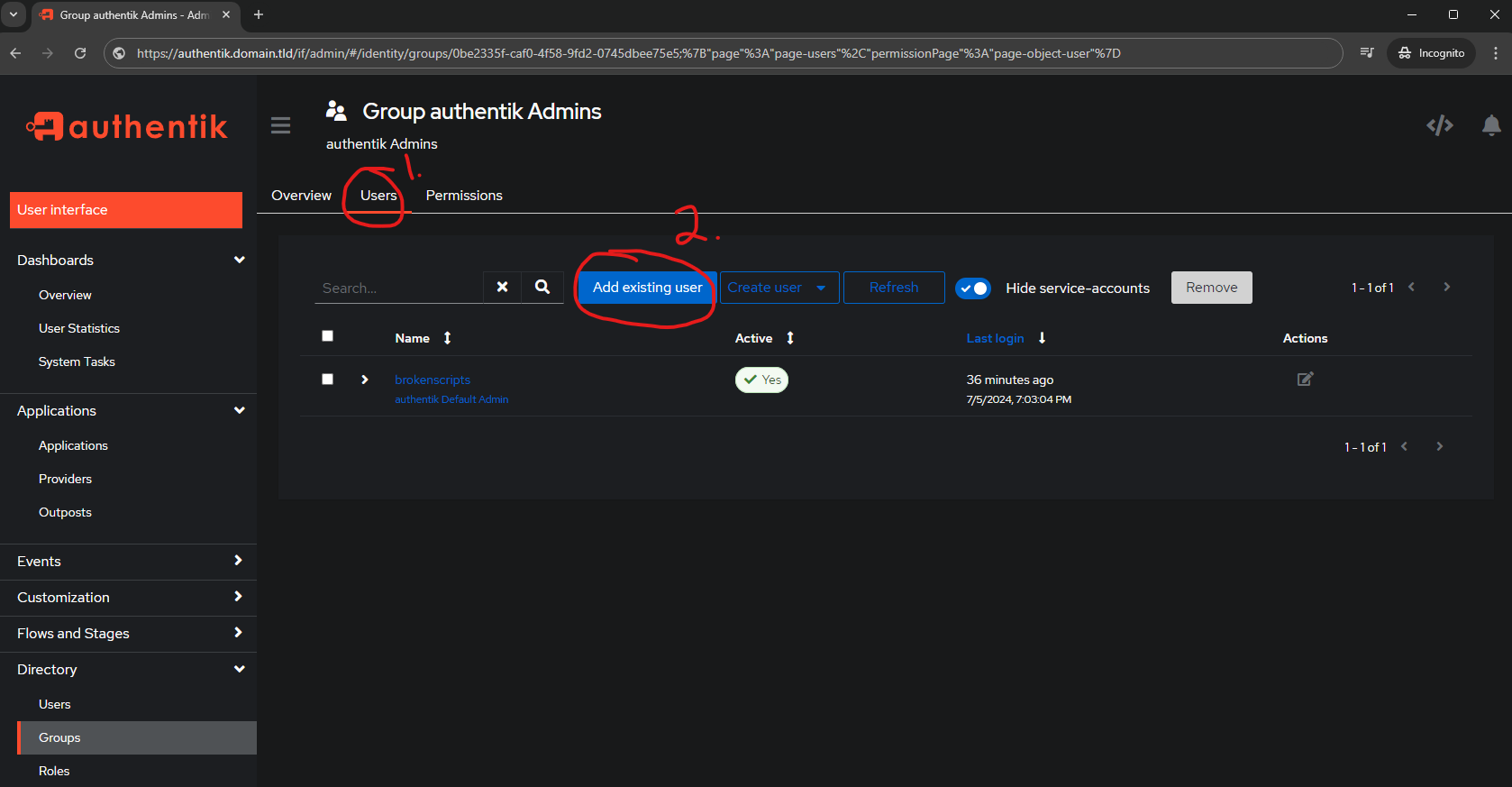Viewport: 1512px width, 787px height.
Task: Click Add existing user button
Action: 647,288
